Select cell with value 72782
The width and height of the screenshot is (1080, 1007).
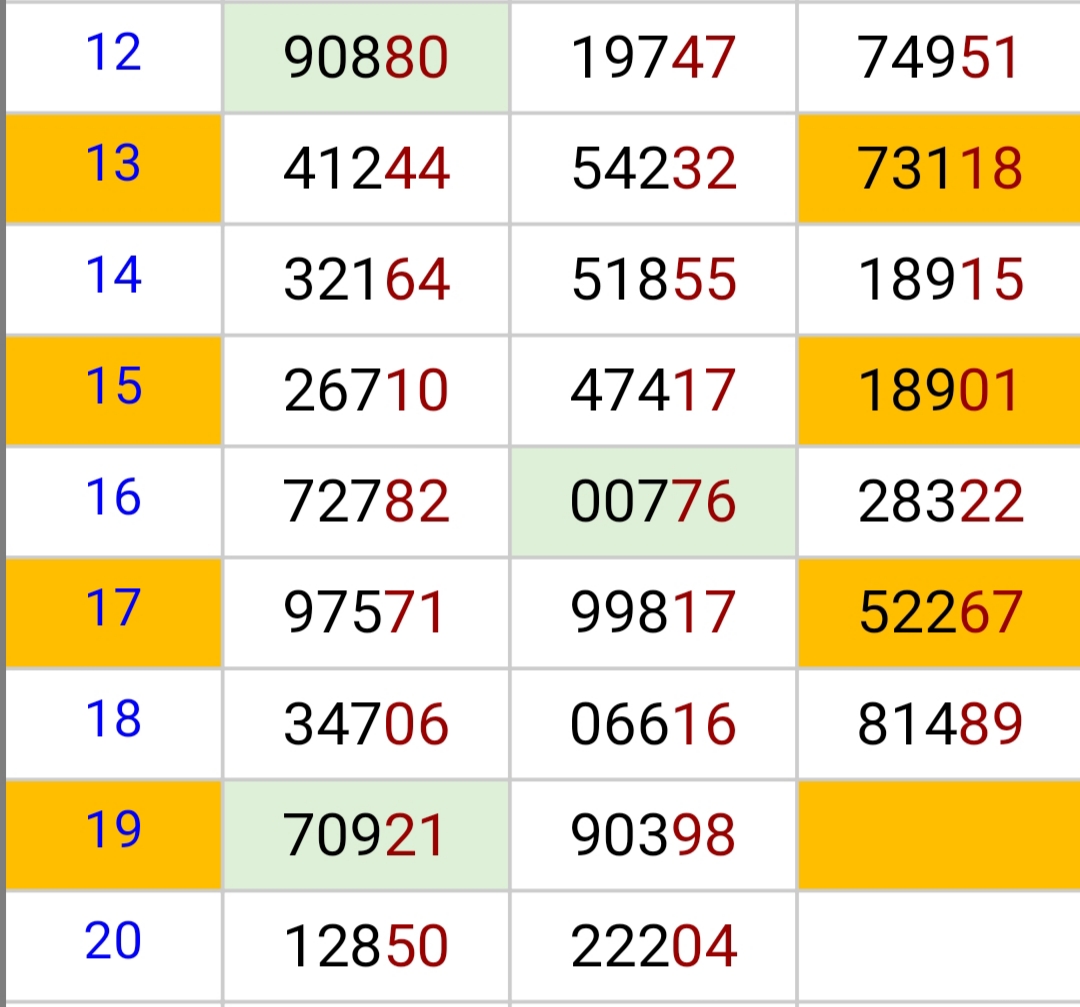coord(366,502)
